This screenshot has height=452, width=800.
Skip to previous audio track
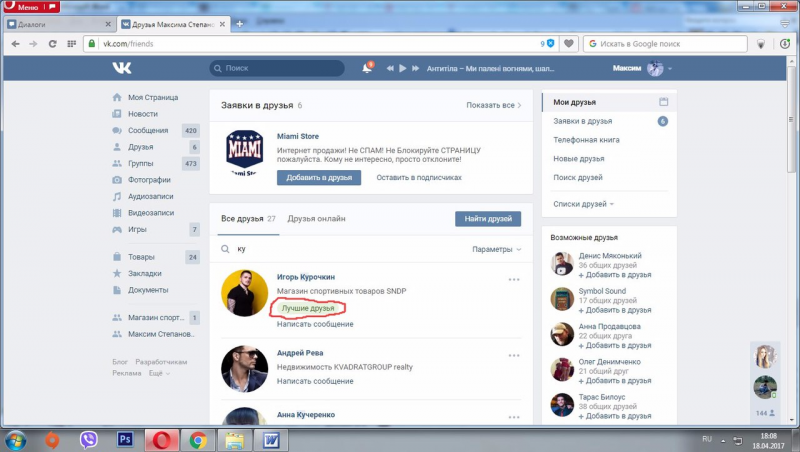click(x=390, y=68)
